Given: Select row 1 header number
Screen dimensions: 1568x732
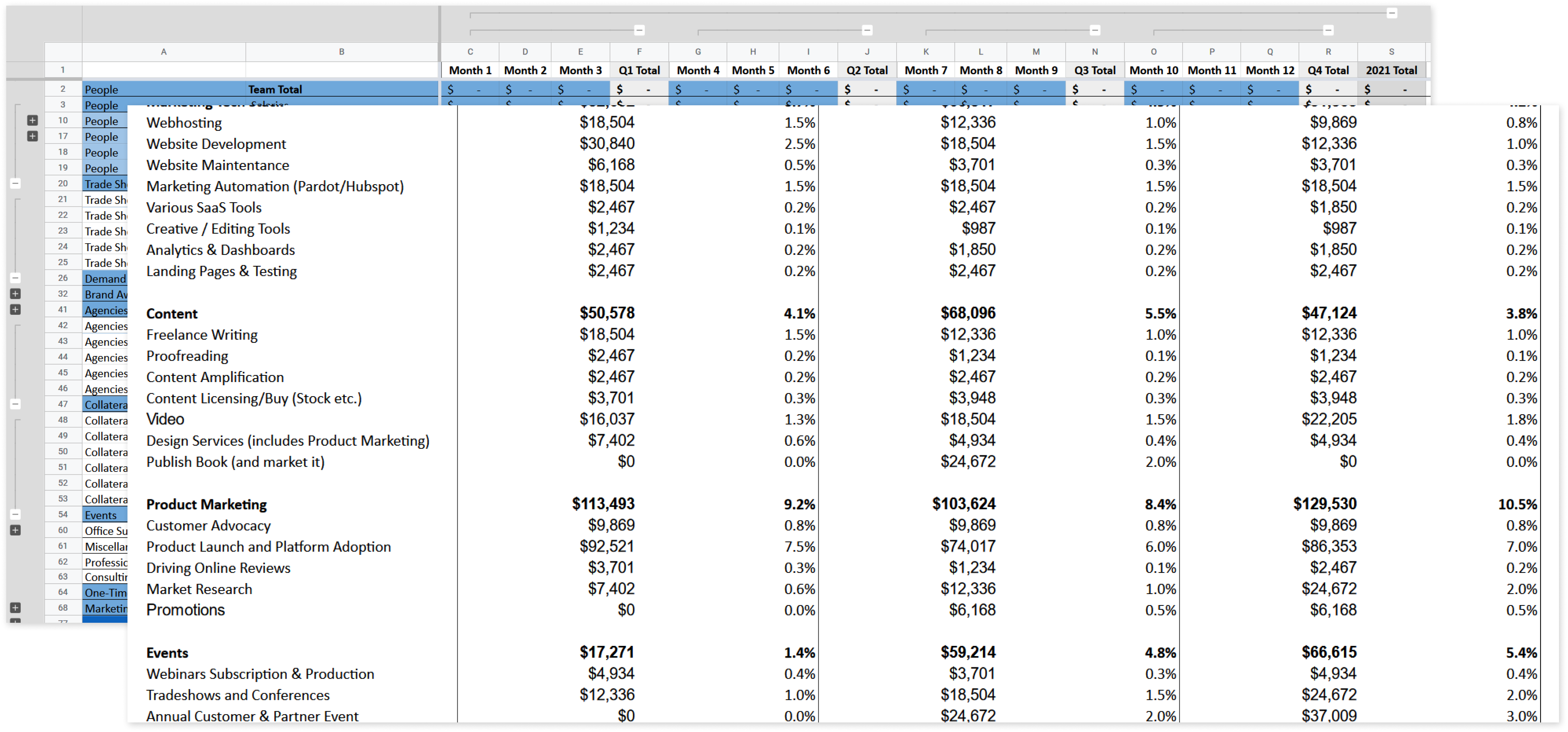Looking at the screenshot, I should 63,70.
